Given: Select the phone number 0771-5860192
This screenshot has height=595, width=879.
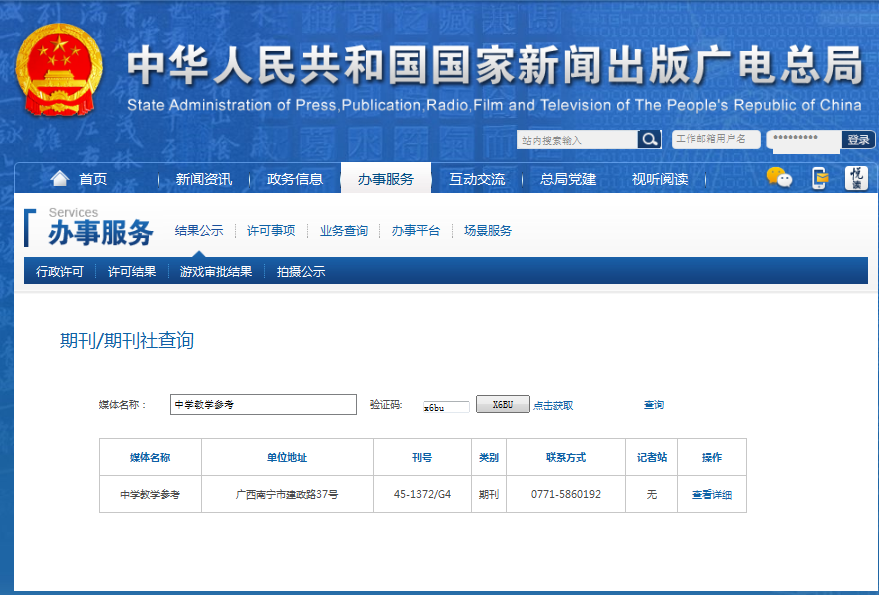Looking at the screenshot, I should pos(566,495).
